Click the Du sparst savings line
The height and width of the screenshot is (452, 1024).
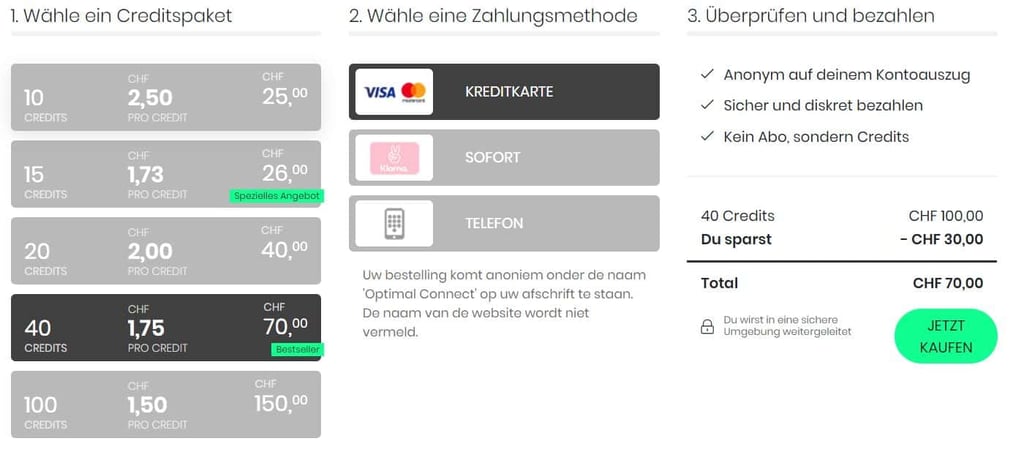tap(842, 240)
